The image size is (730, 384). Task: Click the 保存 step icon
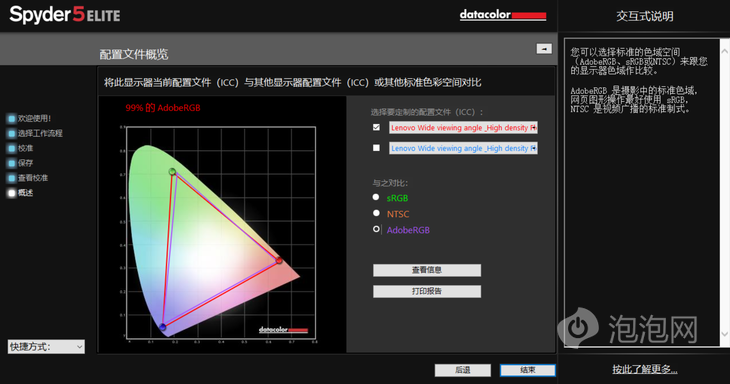12,163
